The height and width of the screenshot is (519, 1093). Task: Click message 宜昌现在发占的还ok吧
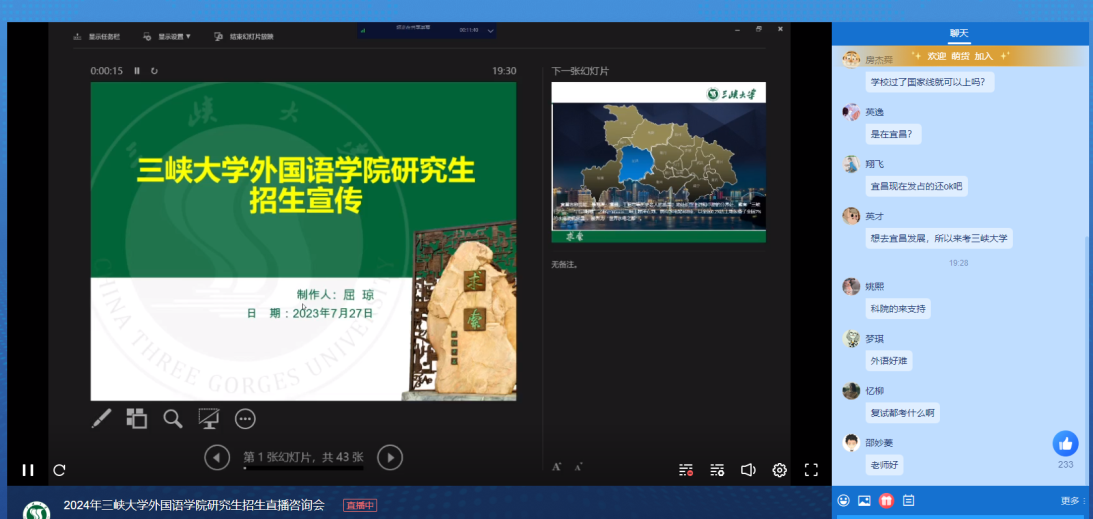tap(917, 186)
